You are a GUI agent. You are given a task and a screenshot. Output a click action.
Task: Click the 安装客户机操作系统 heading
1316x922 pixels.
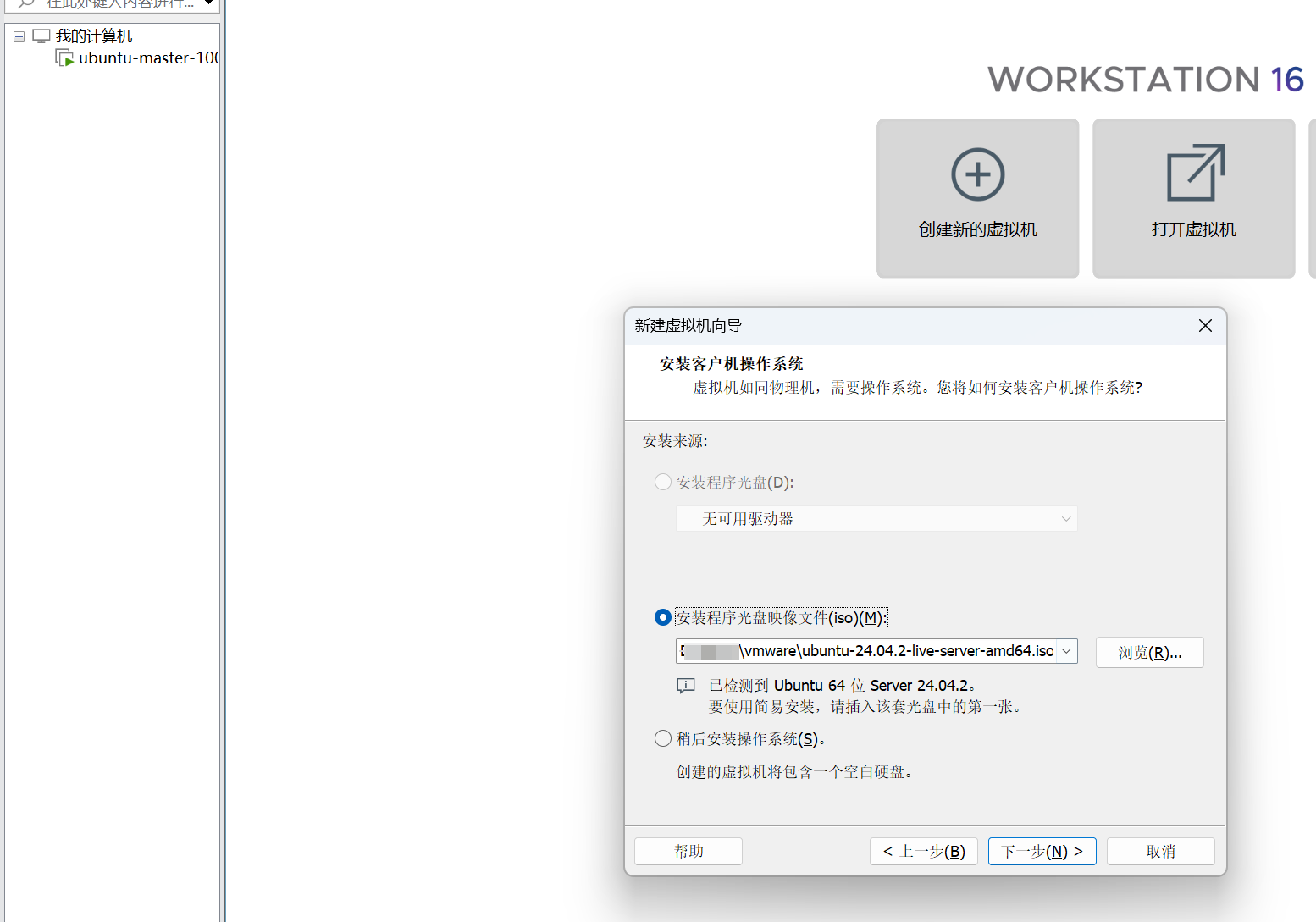point(732,364)
